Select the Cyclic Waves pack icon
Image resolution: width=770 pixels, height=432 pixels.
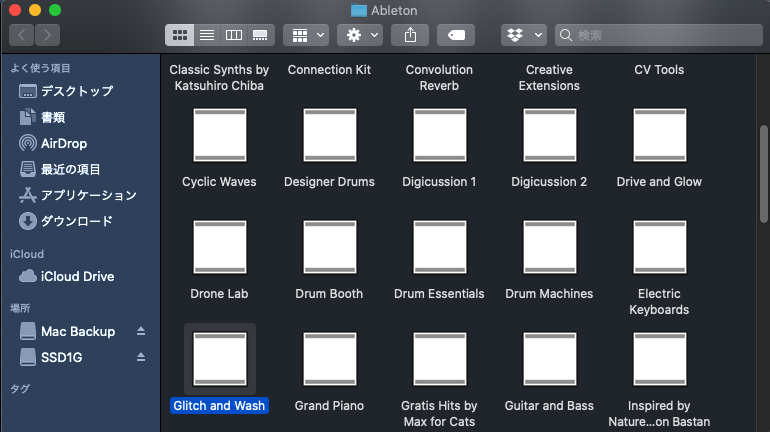click(x=220, y=135)
